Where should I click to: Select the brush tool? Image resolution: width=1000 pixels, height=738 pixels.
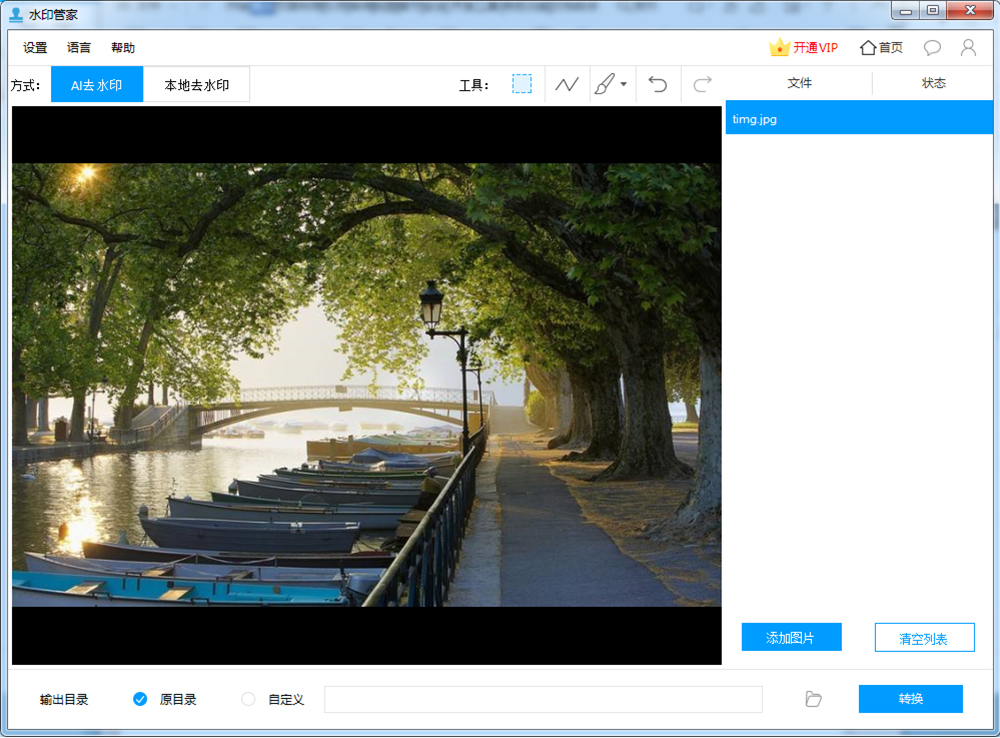coord(604,84)
